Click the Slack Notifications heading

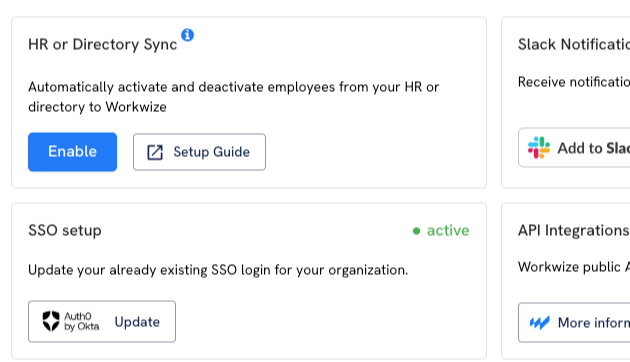574,44
